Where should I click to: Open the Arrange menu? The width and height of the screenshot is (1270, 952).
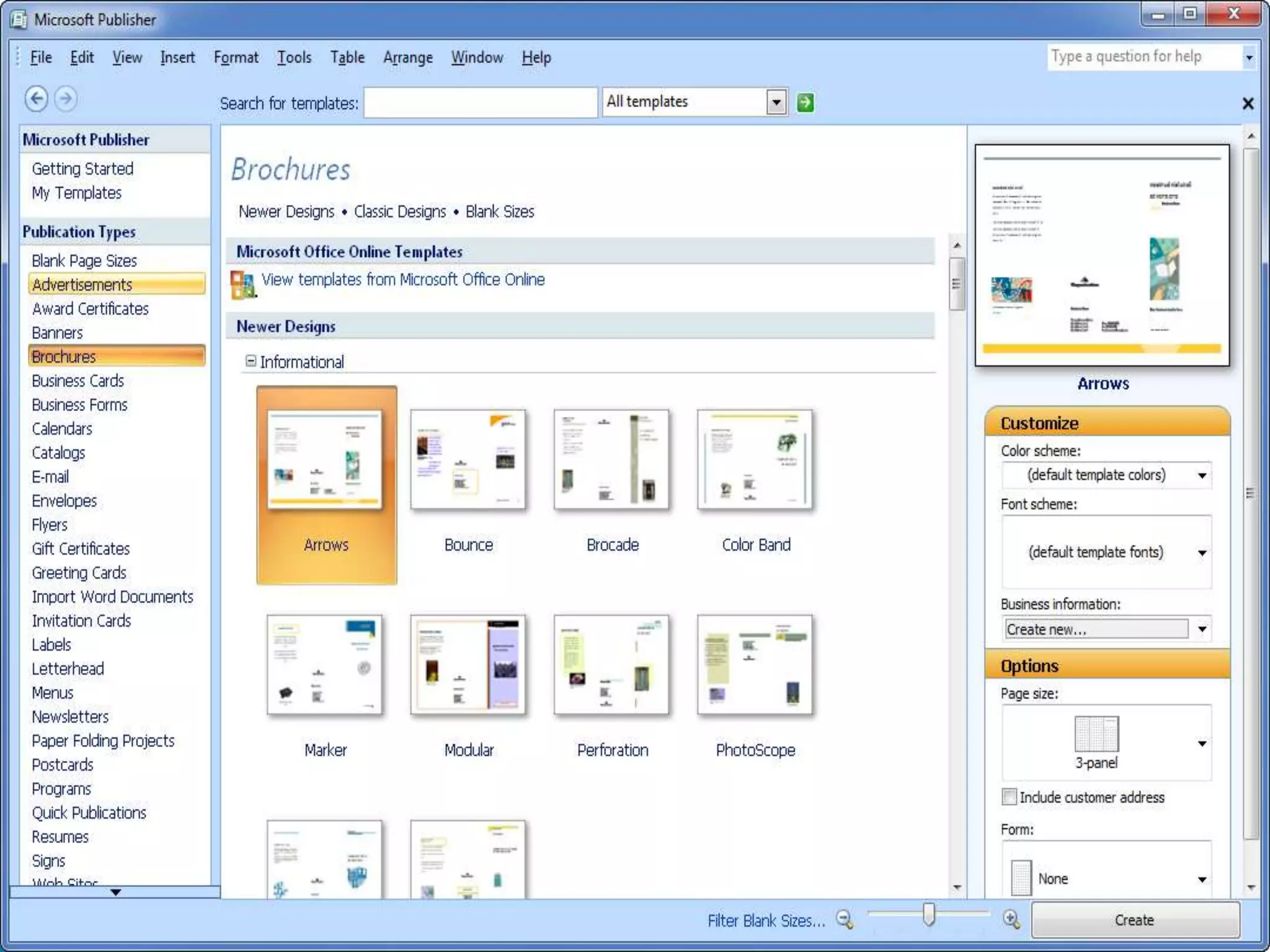pyautogui.click(x=407, y=58)
